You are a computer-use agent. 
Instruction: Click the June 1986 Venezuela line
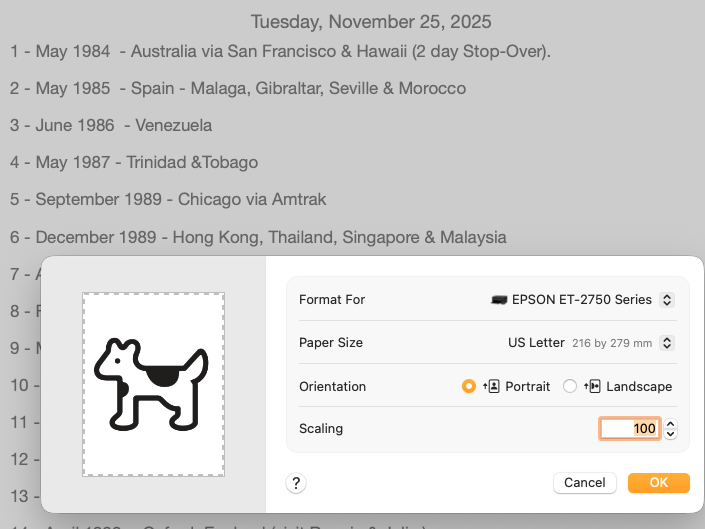tap(111, 125)
